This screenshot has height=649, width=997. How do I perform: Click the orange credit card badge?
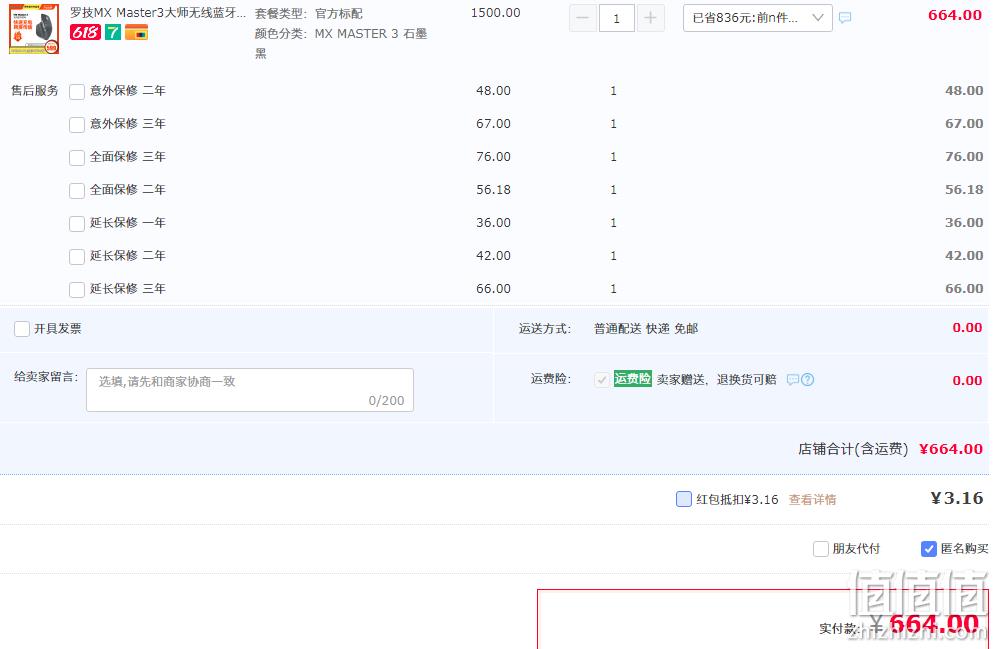(x=136, y=32)
